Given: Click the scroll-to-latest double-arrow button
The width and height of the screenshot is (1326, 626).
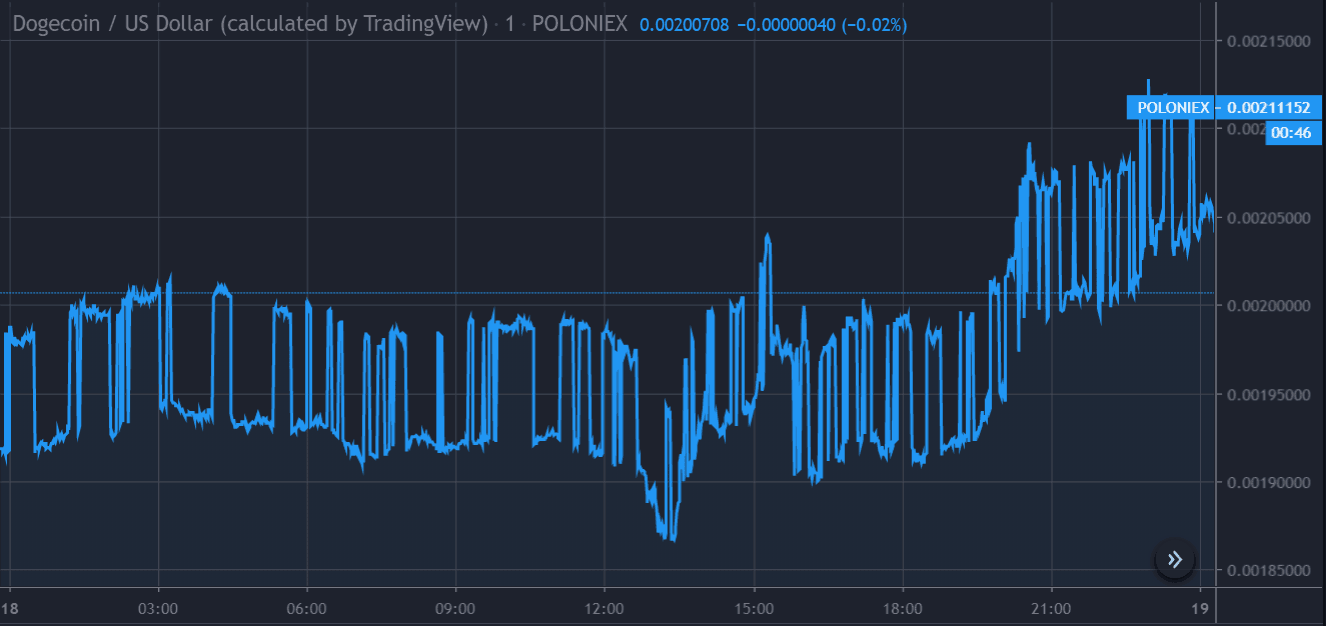Looking at the screenshot, I should (x=1174, y=559).
